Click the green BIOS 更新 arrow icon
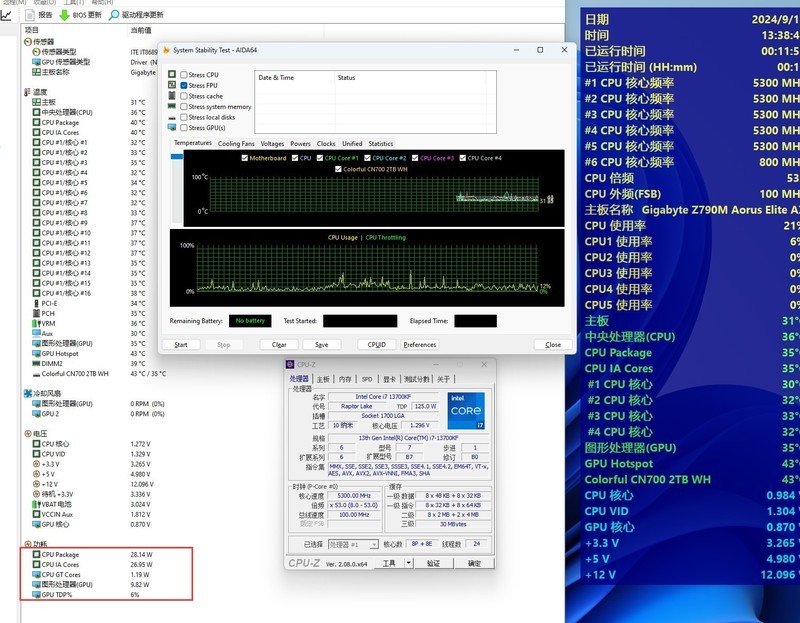Viewport: 800px width, 623px height. point(65,15)
